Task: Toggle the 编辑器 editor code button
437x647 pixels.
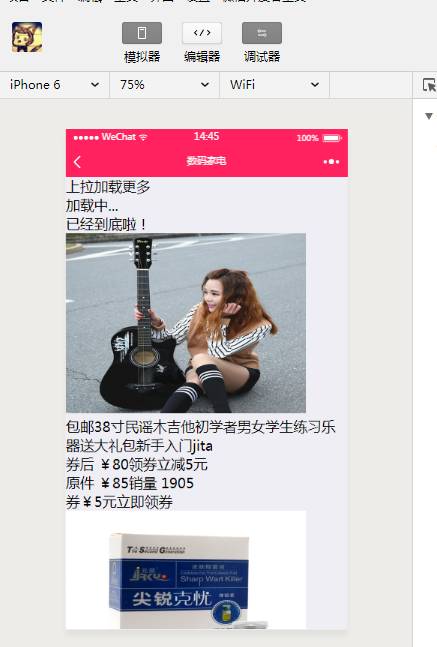Action: [x=202, y=33]
